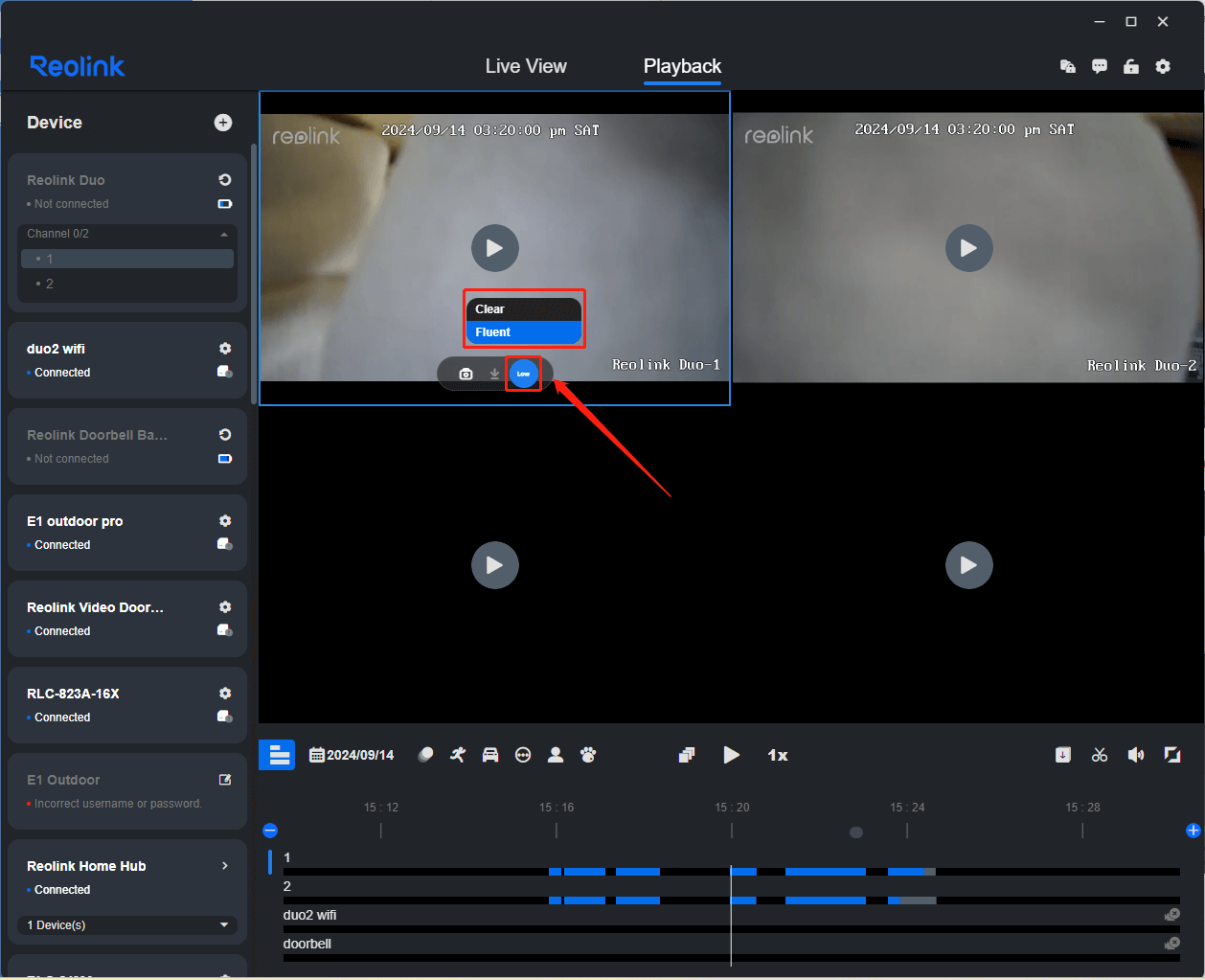
Task: Choose Fluent stream quality
Action: click(524, 332)
